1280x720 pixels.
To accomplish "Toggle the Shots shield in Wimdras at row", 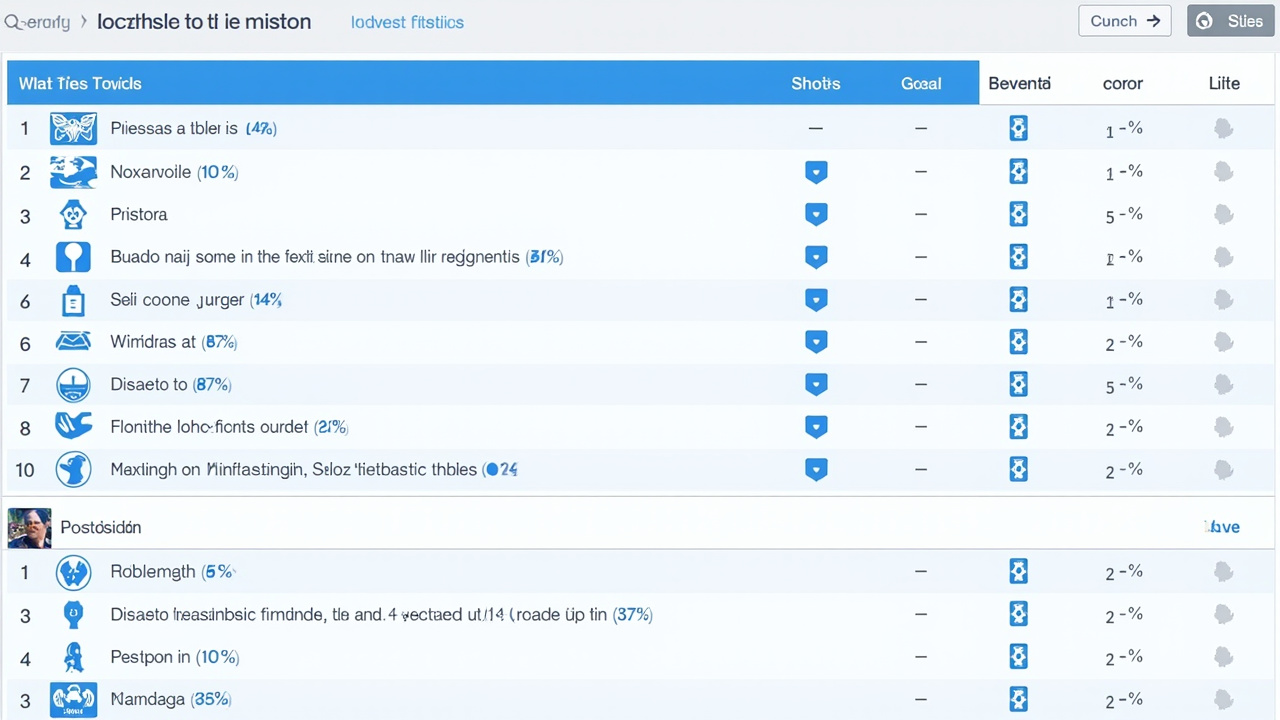I will pyautogui.click(x=816, y=342).
